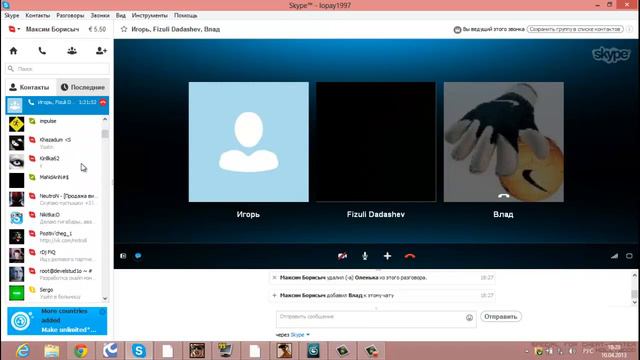Switch to the Контакты tab

(x=31, y=87)
